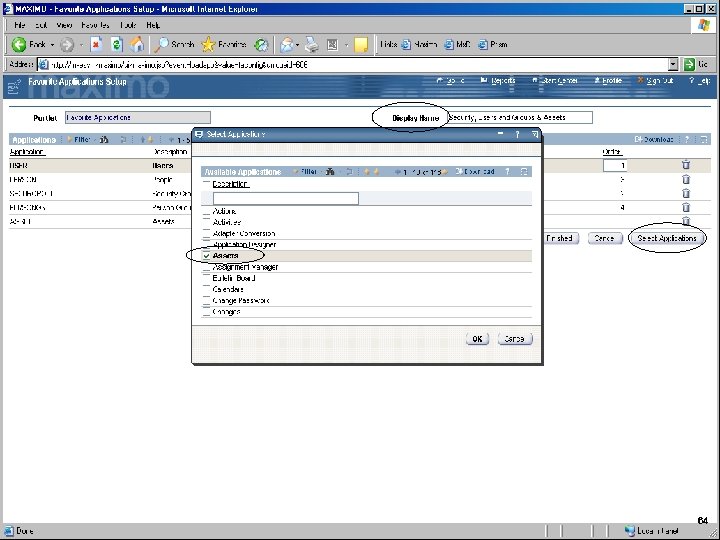
Task: Minimize the Select Applications dialog
Action: 501,134
